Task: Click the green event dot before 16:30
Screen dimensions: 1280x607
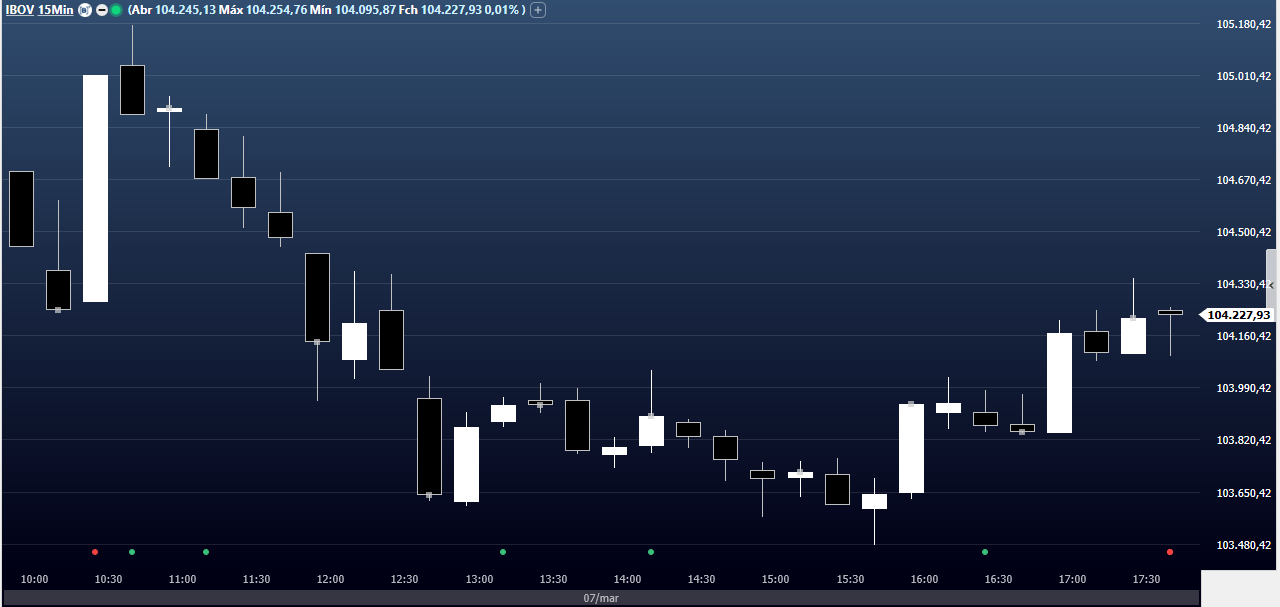Action: (985, 552)
